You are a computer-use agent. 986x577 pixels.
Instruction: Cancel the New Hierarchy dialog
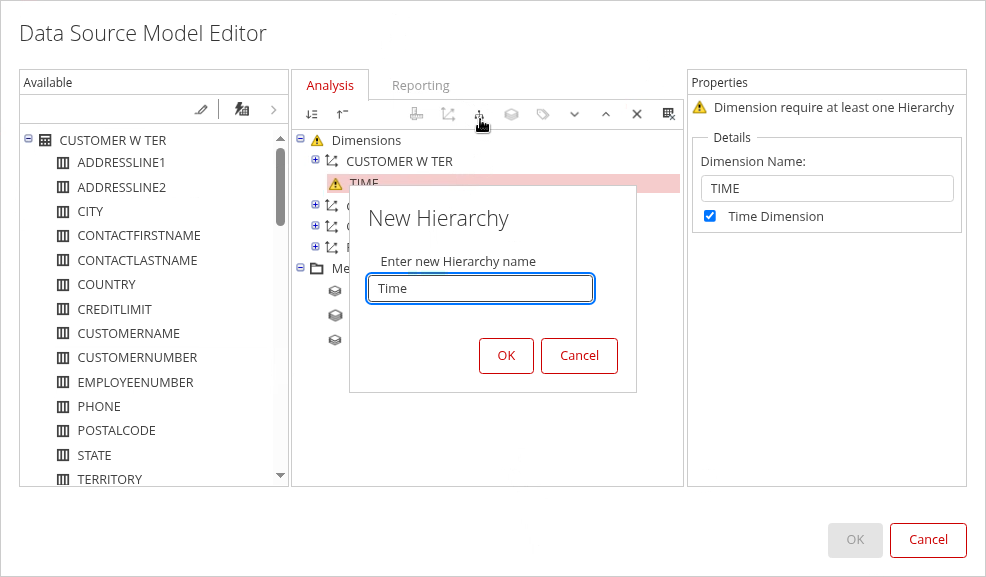[x=579, y=356]
